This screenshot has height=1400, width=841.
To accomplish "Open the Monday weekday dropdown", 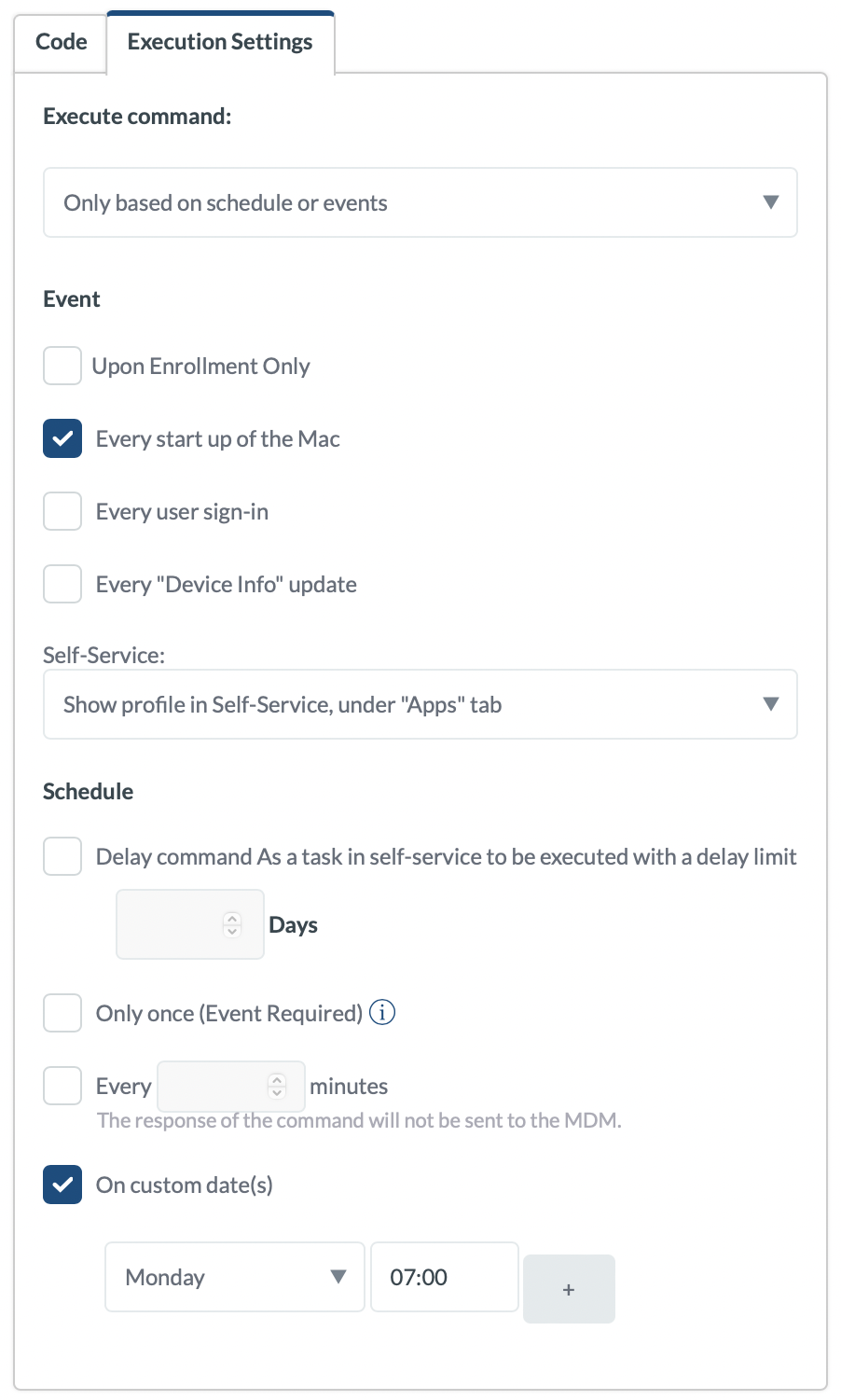I will [x=234, y=1277].
